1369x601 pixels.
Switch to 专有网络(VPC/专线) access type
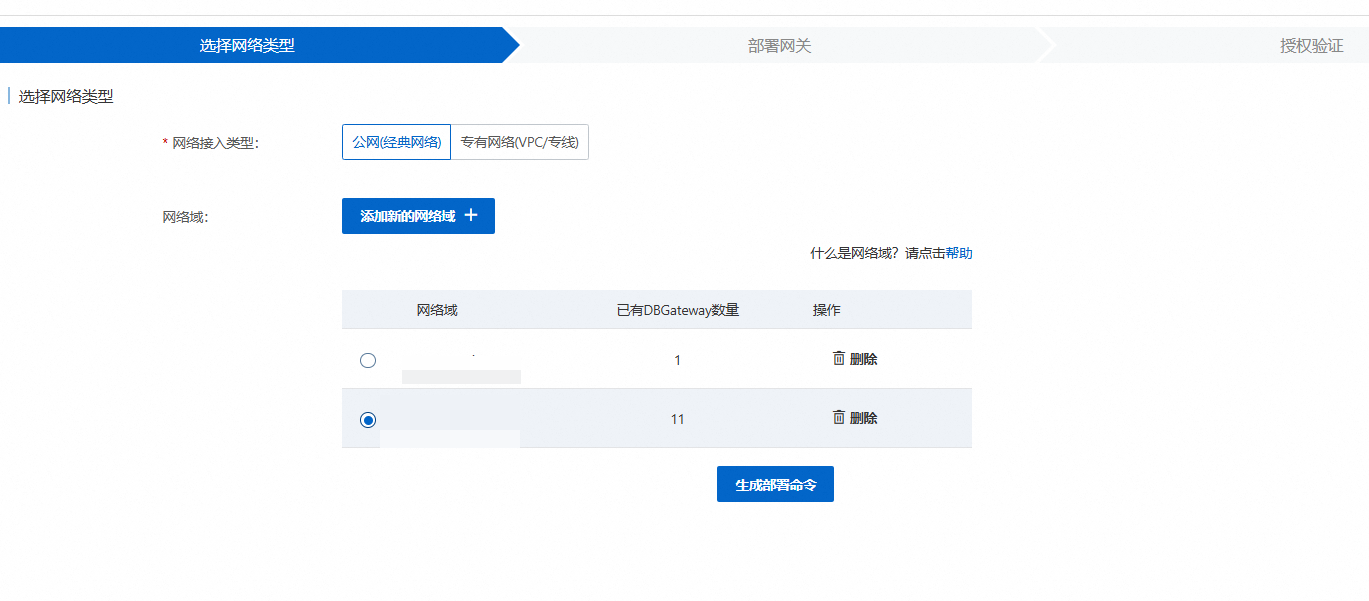[520, 141]
